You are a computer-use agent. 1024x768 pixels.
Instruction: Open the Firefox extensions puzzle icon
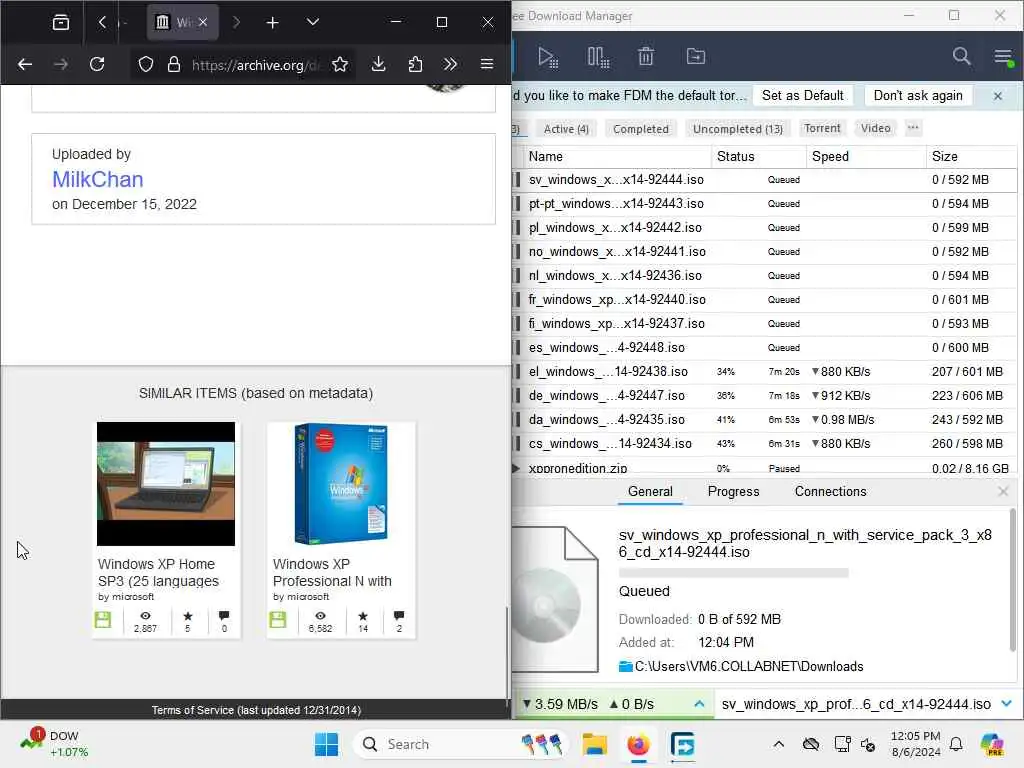[x=415, y=64]
